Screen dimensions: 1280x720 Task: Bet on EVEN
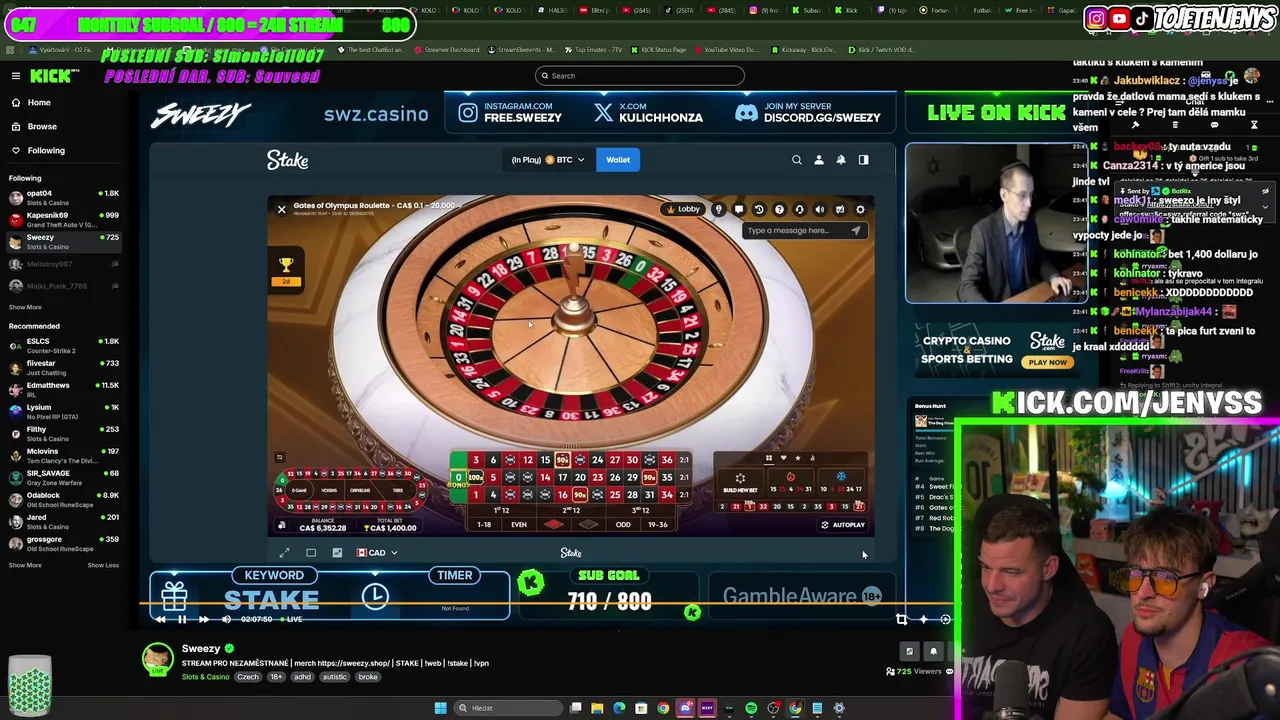pyautogui.click(x=519, y=524)
